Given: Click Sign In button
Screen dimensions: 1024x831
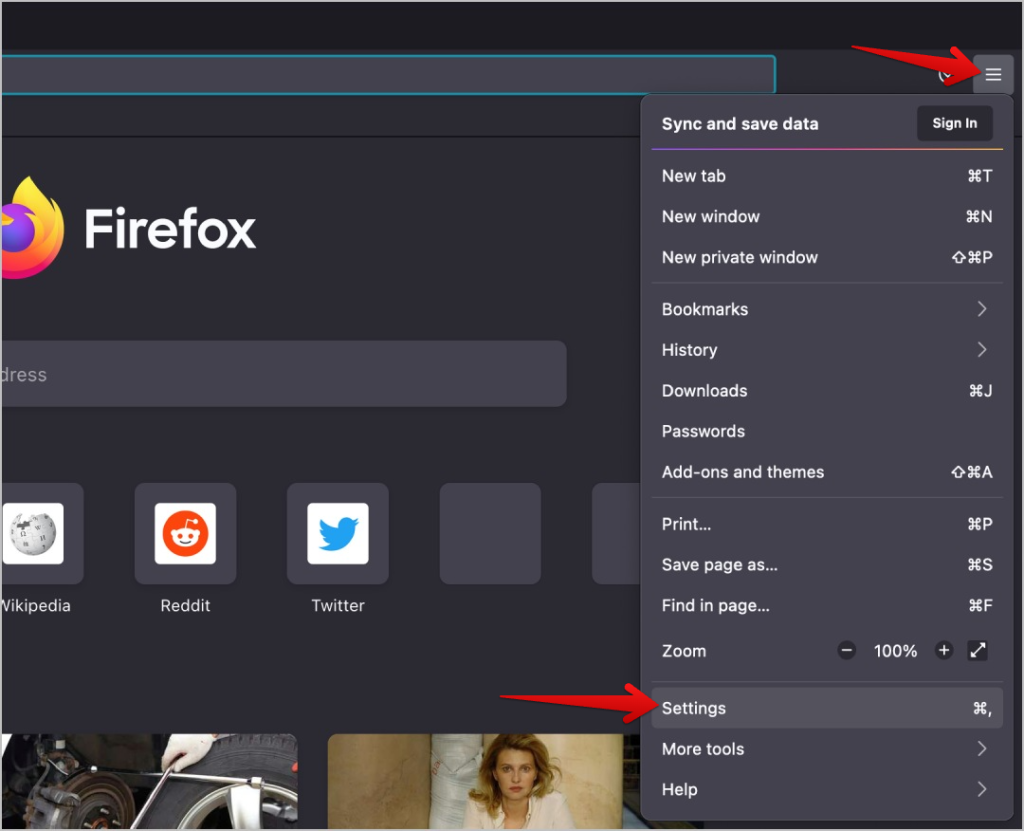Looking at the screenshot, I should pos(955,123).
